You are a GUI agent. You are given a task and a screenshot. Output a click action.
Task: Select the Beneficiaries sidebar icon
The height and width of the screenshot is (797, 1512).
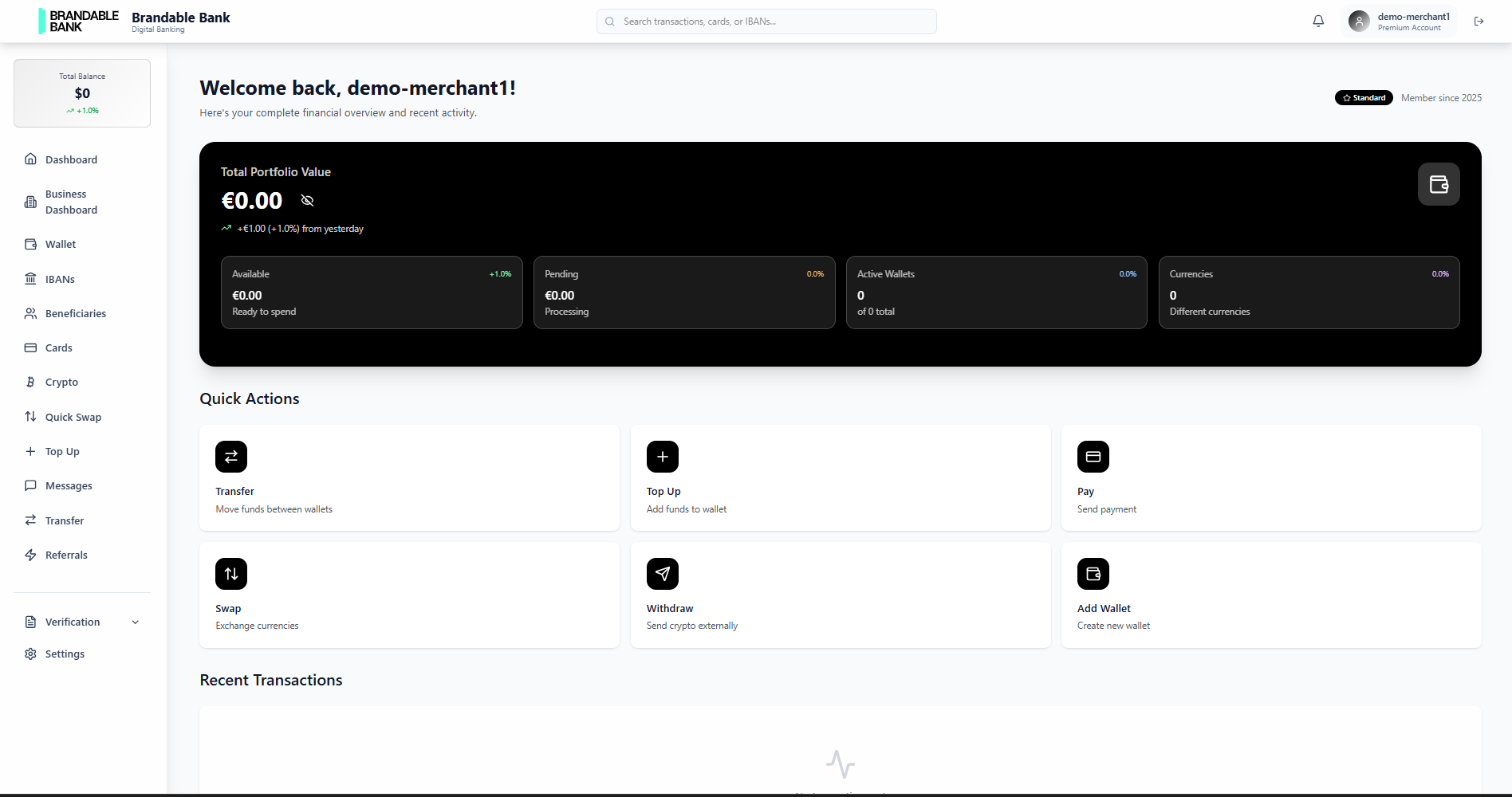(x=30, y=313)
